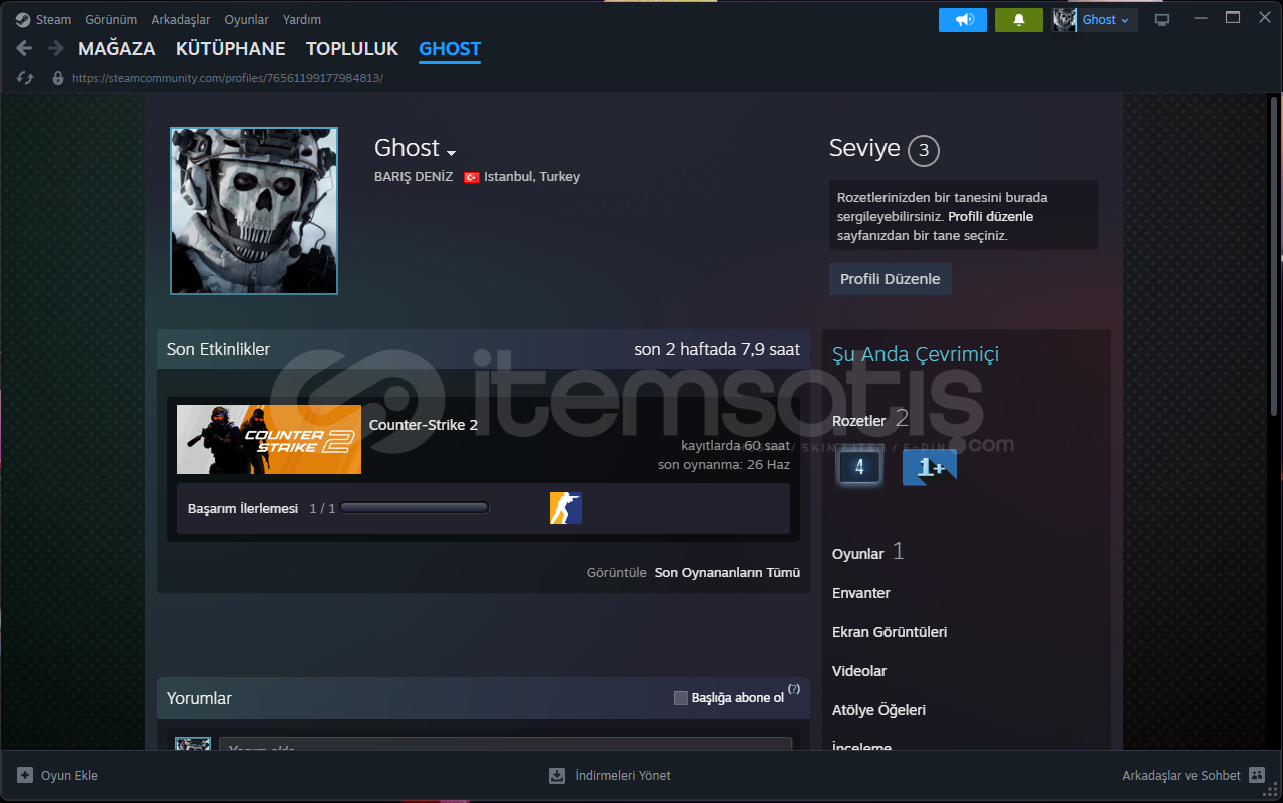1283x803 pixels.
Task: Select the GHOST profile tab
Action: coord(450,48)
